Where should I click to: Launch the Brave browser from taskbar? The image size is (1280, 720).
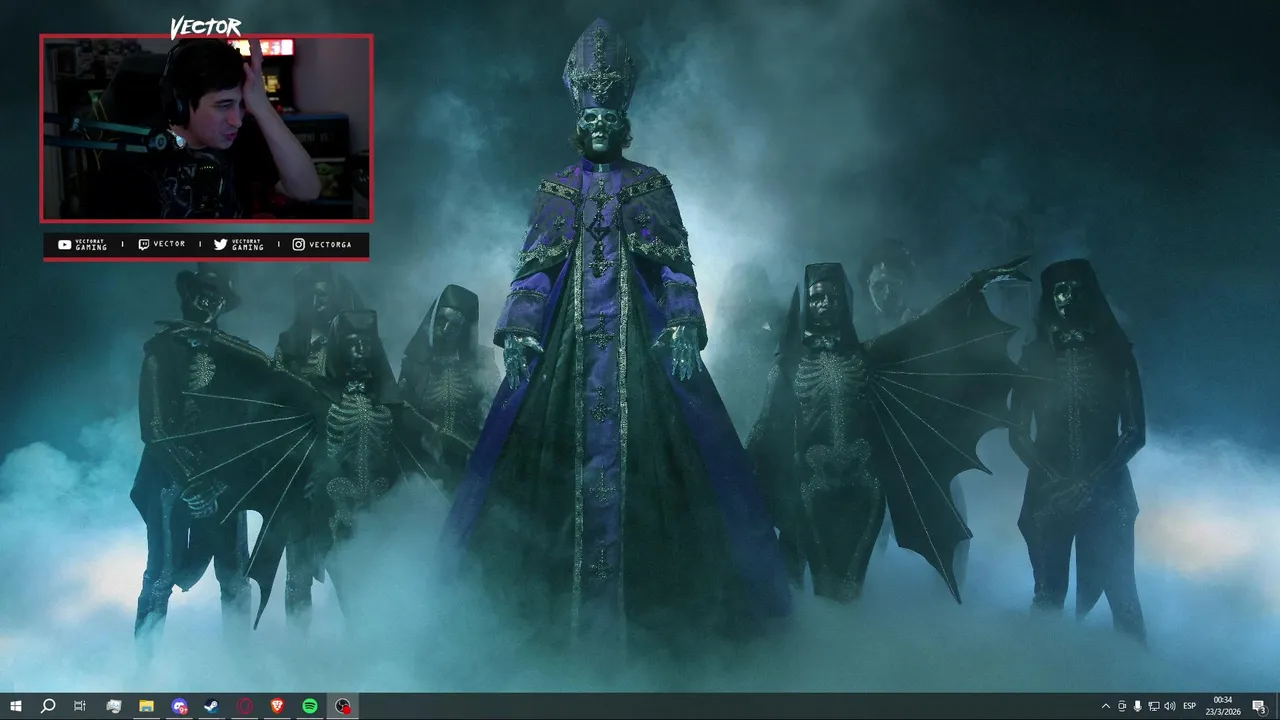tap(277, 706)
